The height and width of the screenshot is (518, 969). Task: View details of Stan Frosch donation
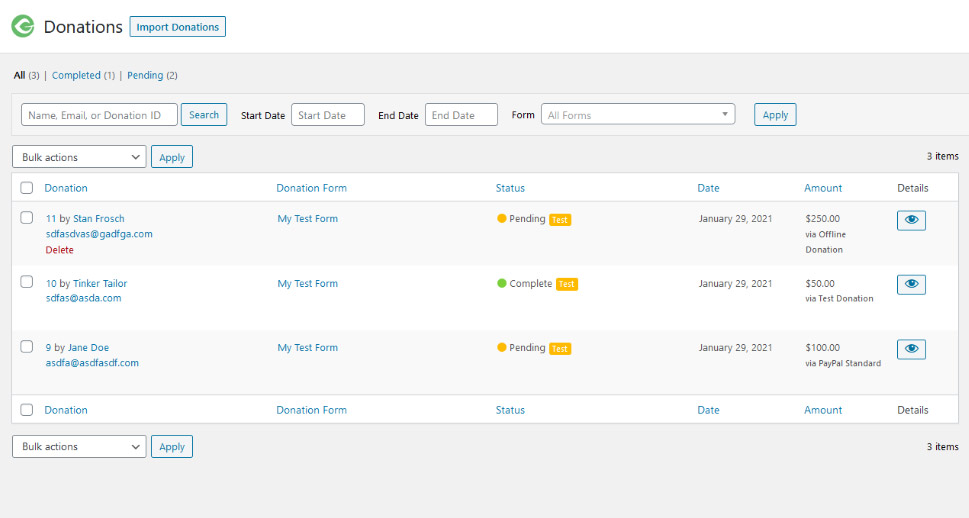tap(911, 220)
